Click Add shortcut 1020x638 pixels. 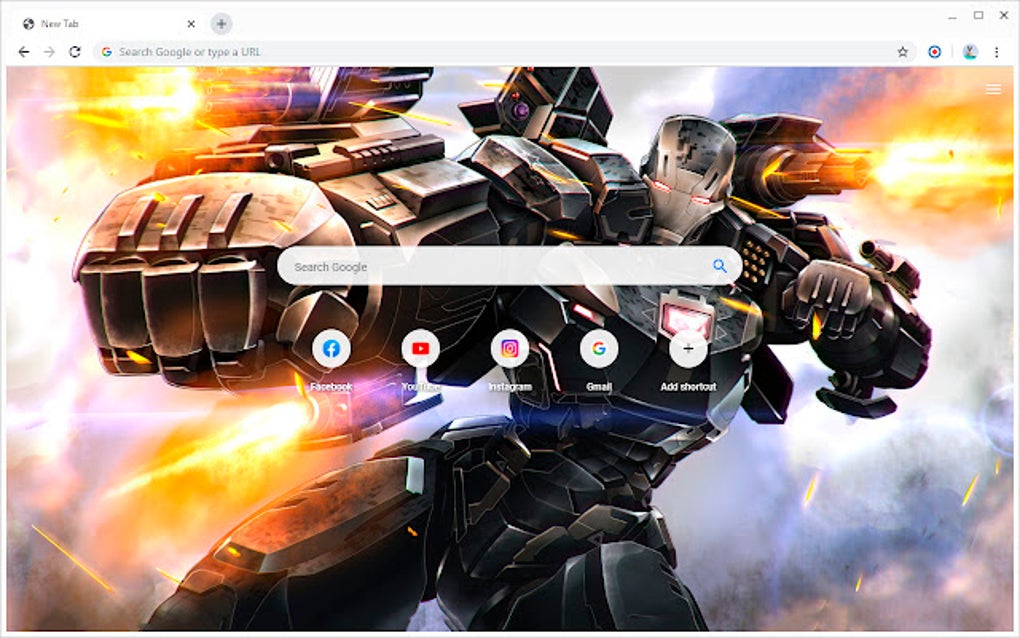688,348
